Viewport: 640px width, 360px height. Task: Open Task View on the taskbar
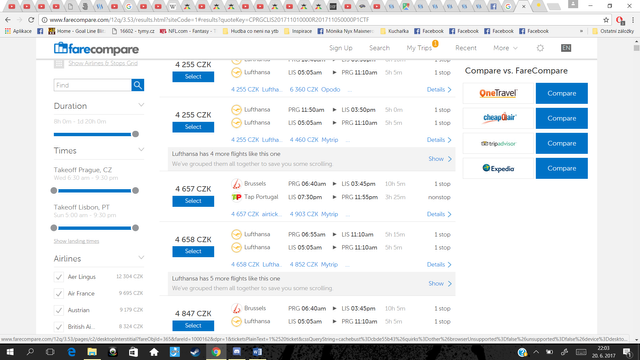50,352
